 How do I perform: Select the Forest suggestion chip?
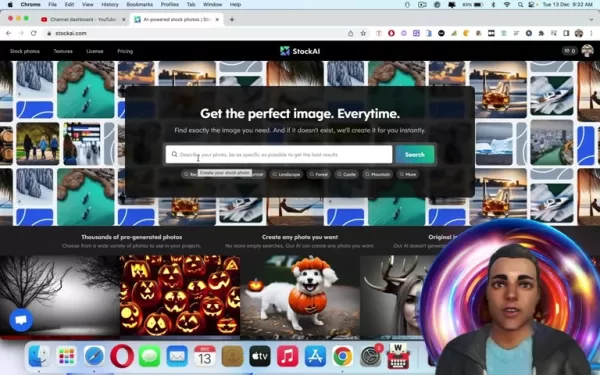(x=318, y=174)
